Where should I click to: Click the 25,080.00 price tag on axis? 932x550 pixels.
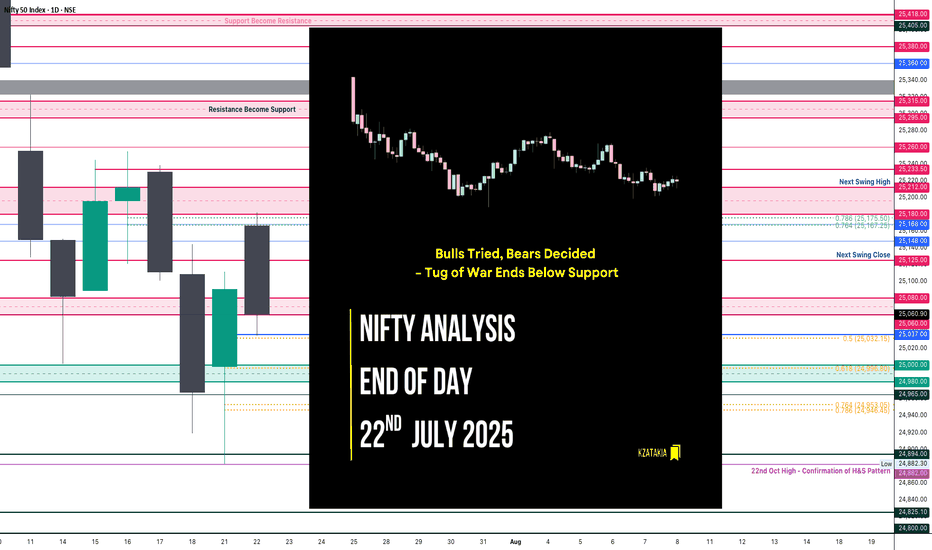tap(912, 298)
